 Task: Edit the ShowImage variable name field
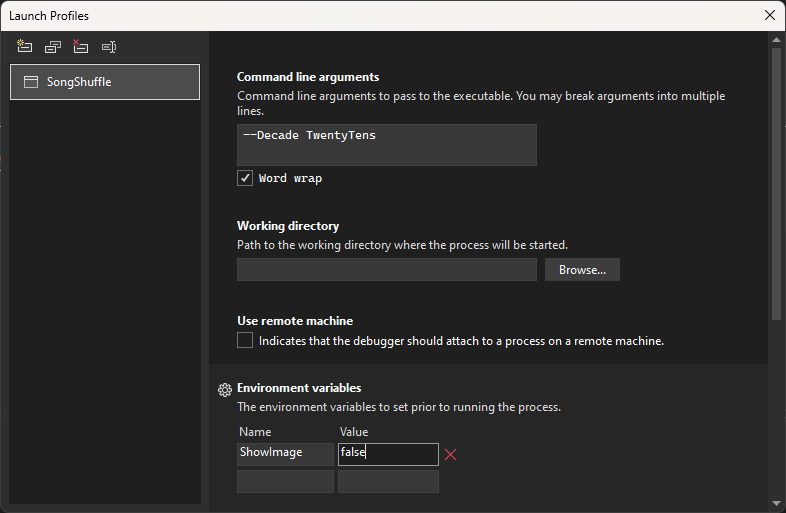point(285,454)
